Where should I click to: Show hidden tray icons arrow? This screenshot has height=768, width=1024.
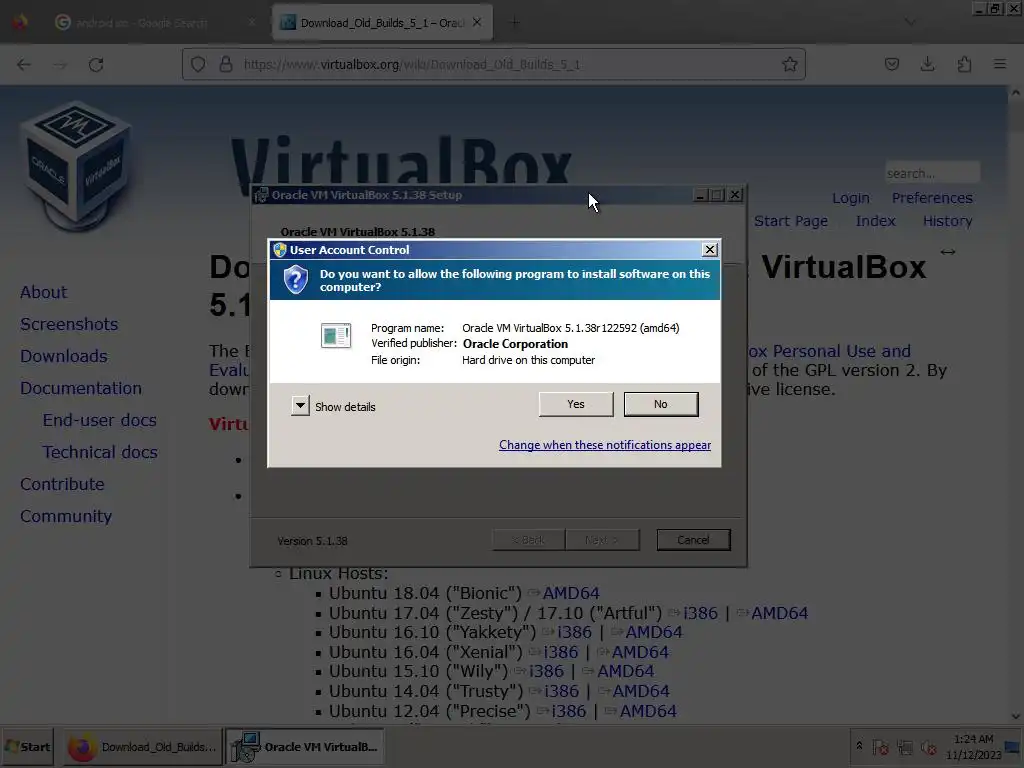click(859, 746)
